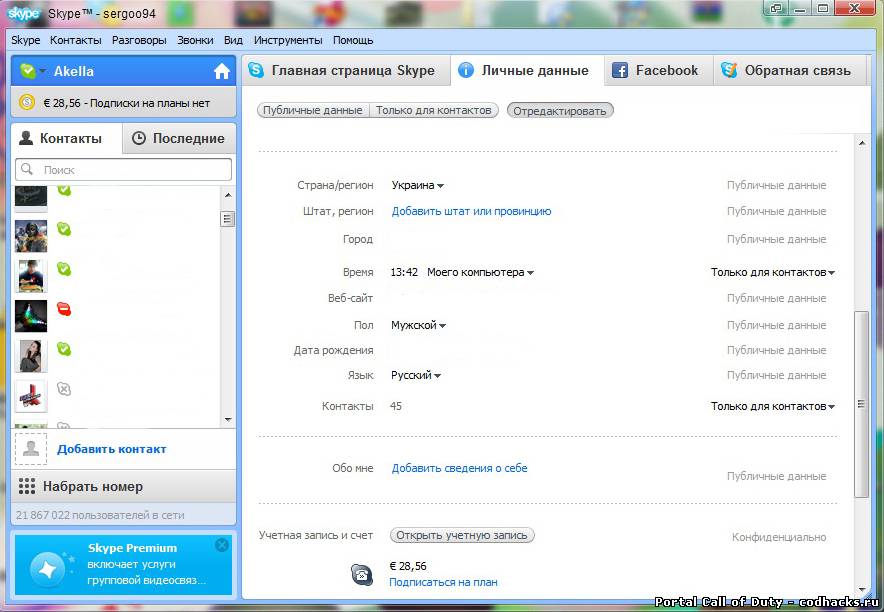Click the phone credit icon near € 28,56
The image size is (884, 612).
coord(361,575)
